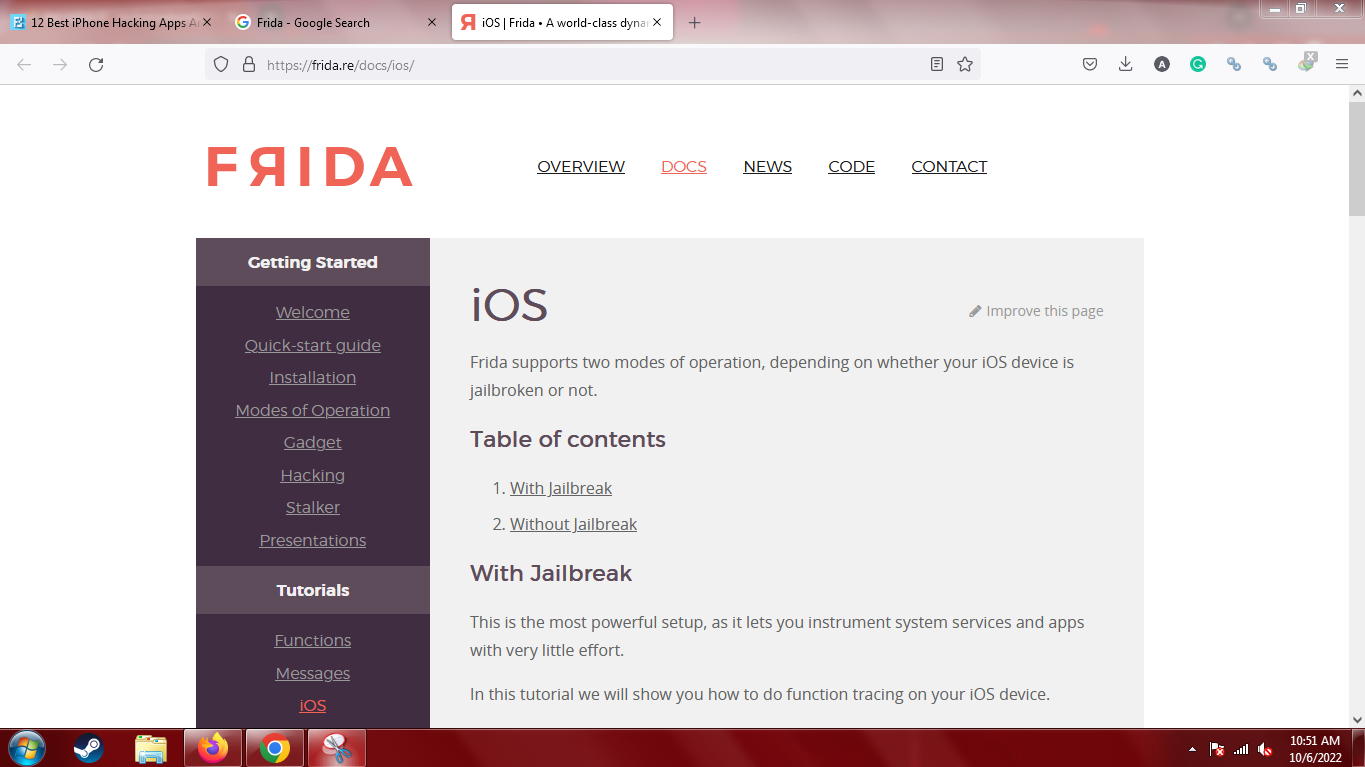The width and height of the screenshot is (1365, 767).
Task: Reload the Frida iOS docs page
Action: tap(96, 64)
